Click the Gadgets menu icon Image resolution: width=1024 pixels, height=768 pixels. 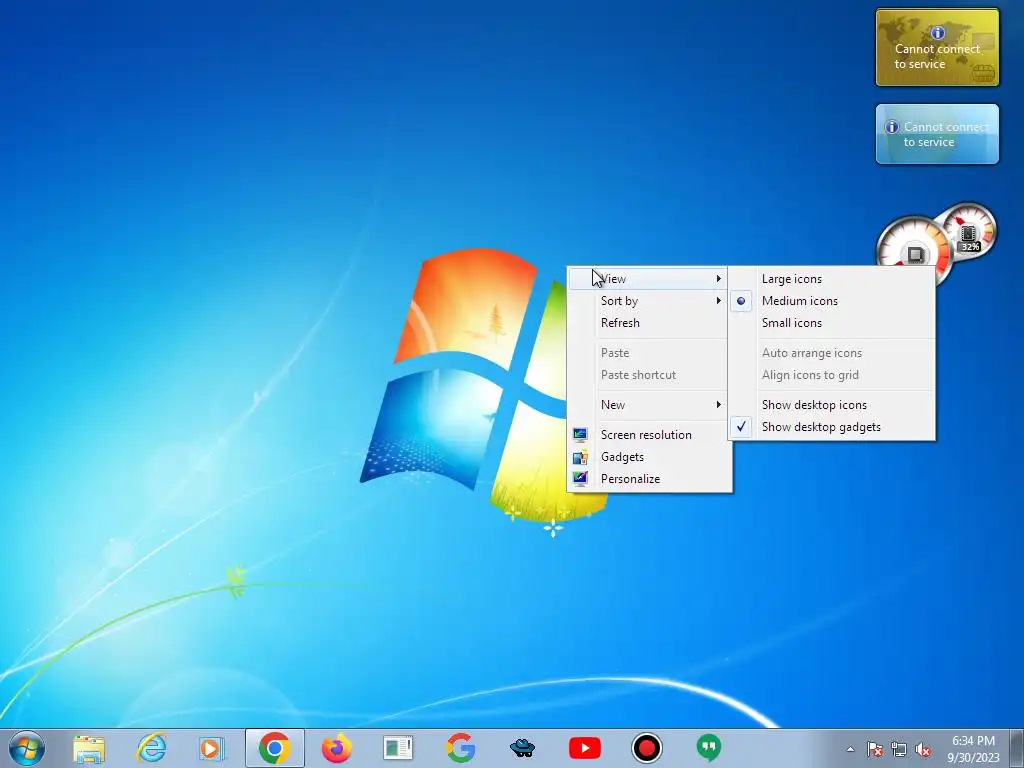580,457
